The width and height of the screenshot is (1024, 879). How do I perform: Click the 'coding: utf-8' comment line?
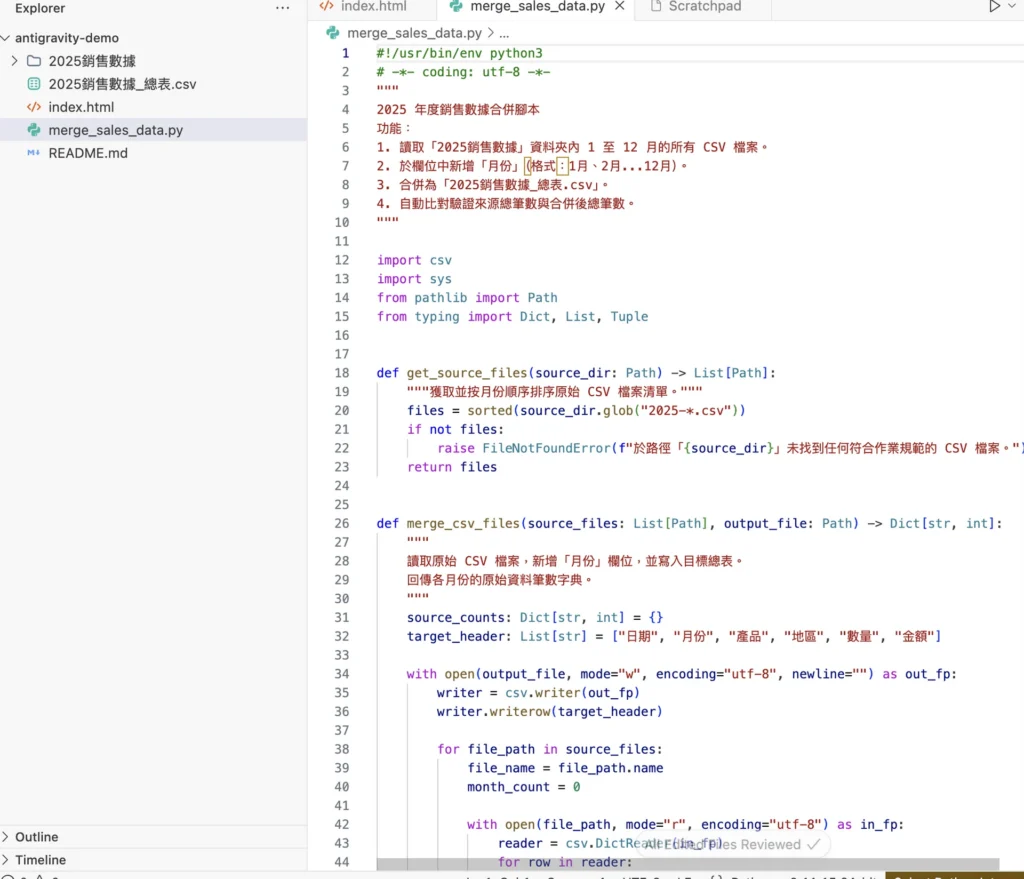(x=463, y=72)
